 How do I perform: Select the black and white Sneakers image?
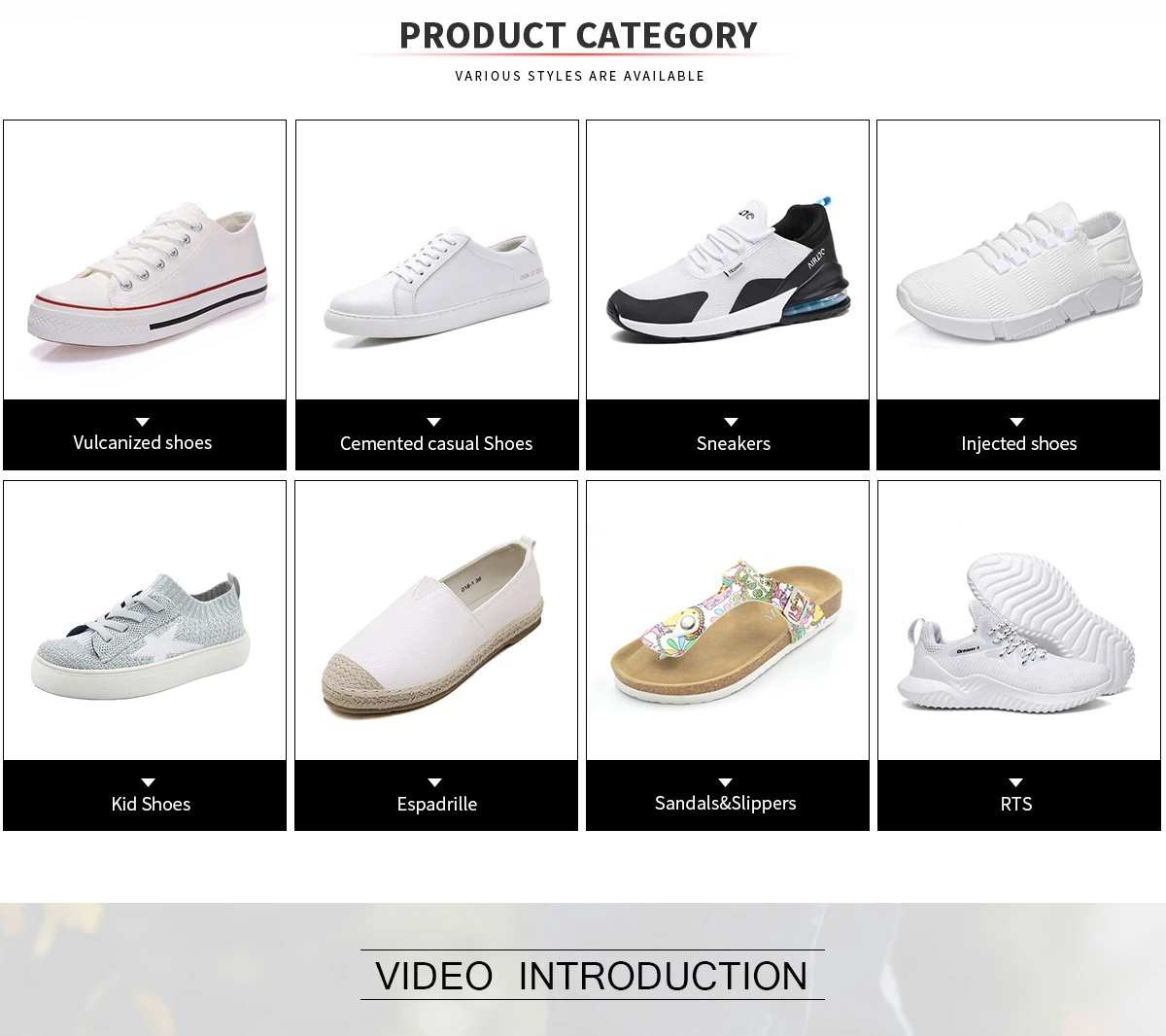pyautogui.click(x=728, y=259)
